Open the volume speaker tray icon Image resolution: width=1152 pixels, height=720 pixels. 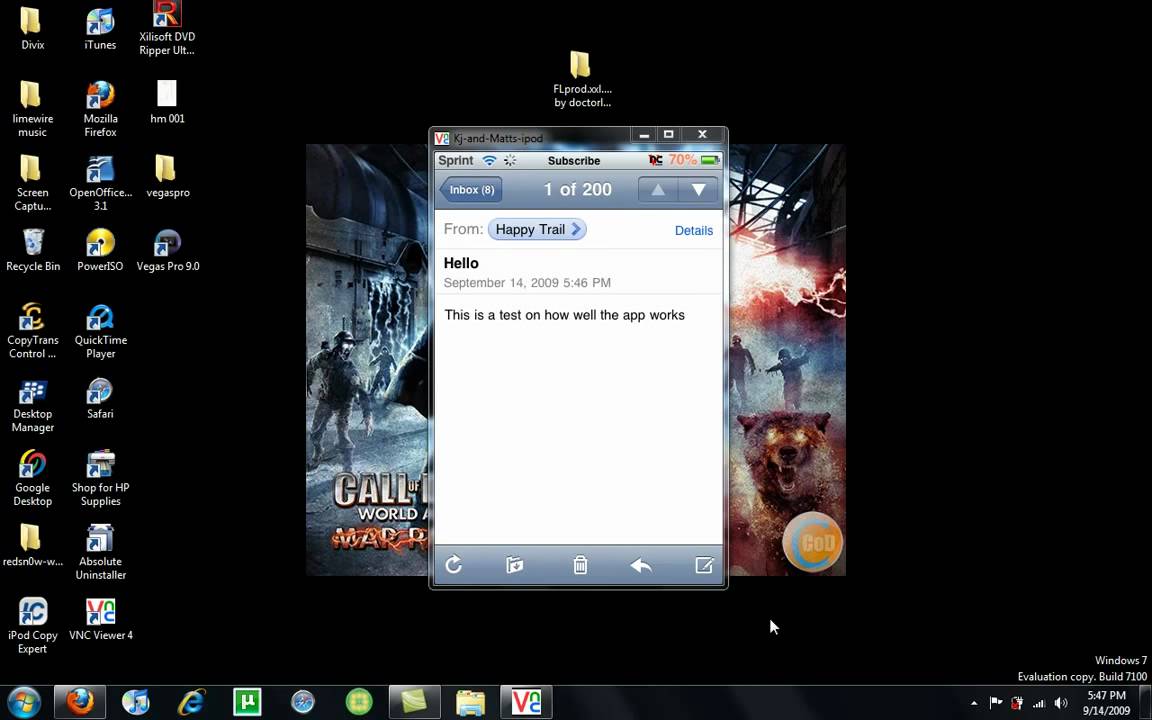[x=1061, y=703]
